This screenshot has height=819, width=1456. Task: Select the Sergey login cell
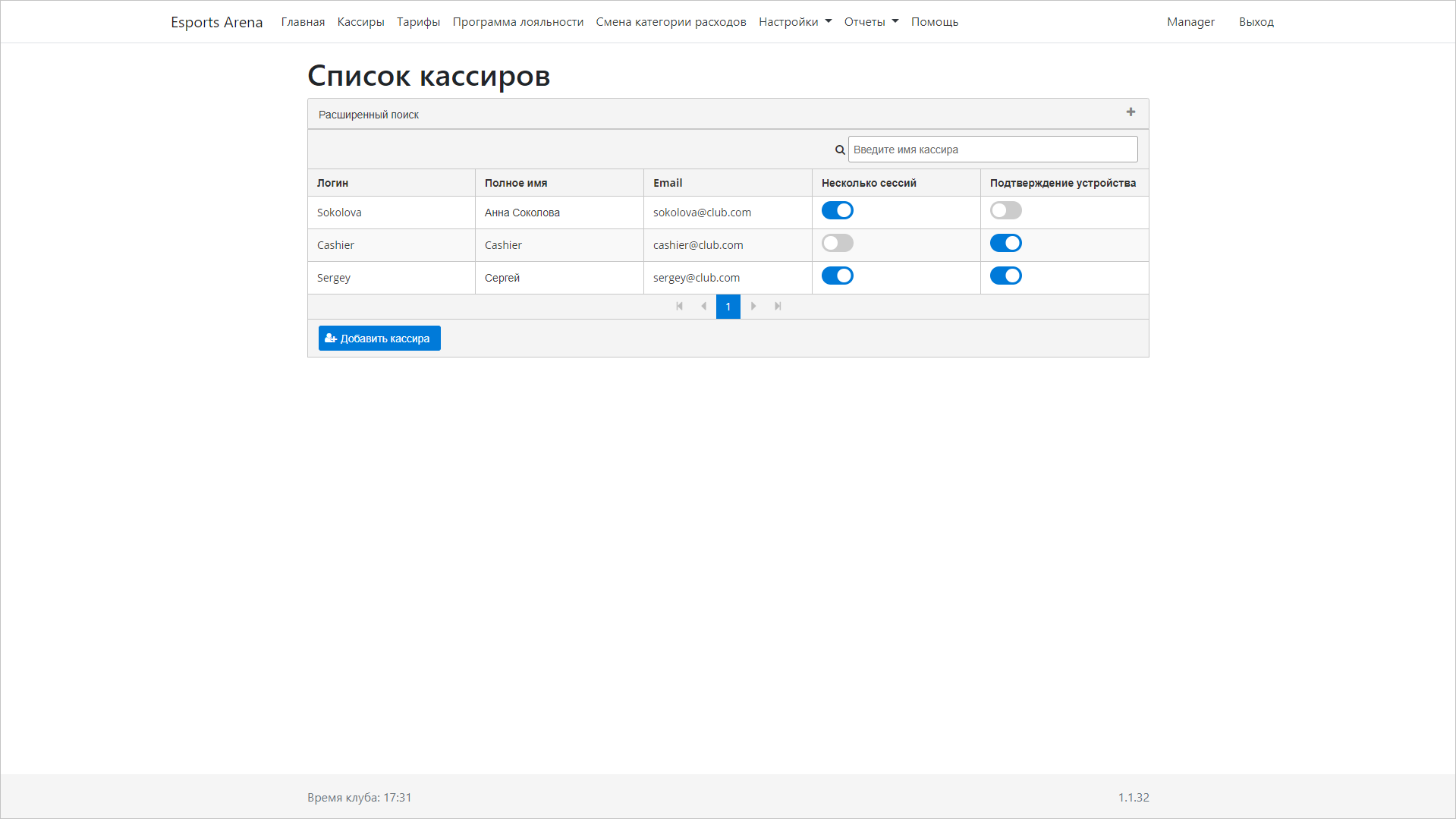pyautogui.click(x=392, y=278)
